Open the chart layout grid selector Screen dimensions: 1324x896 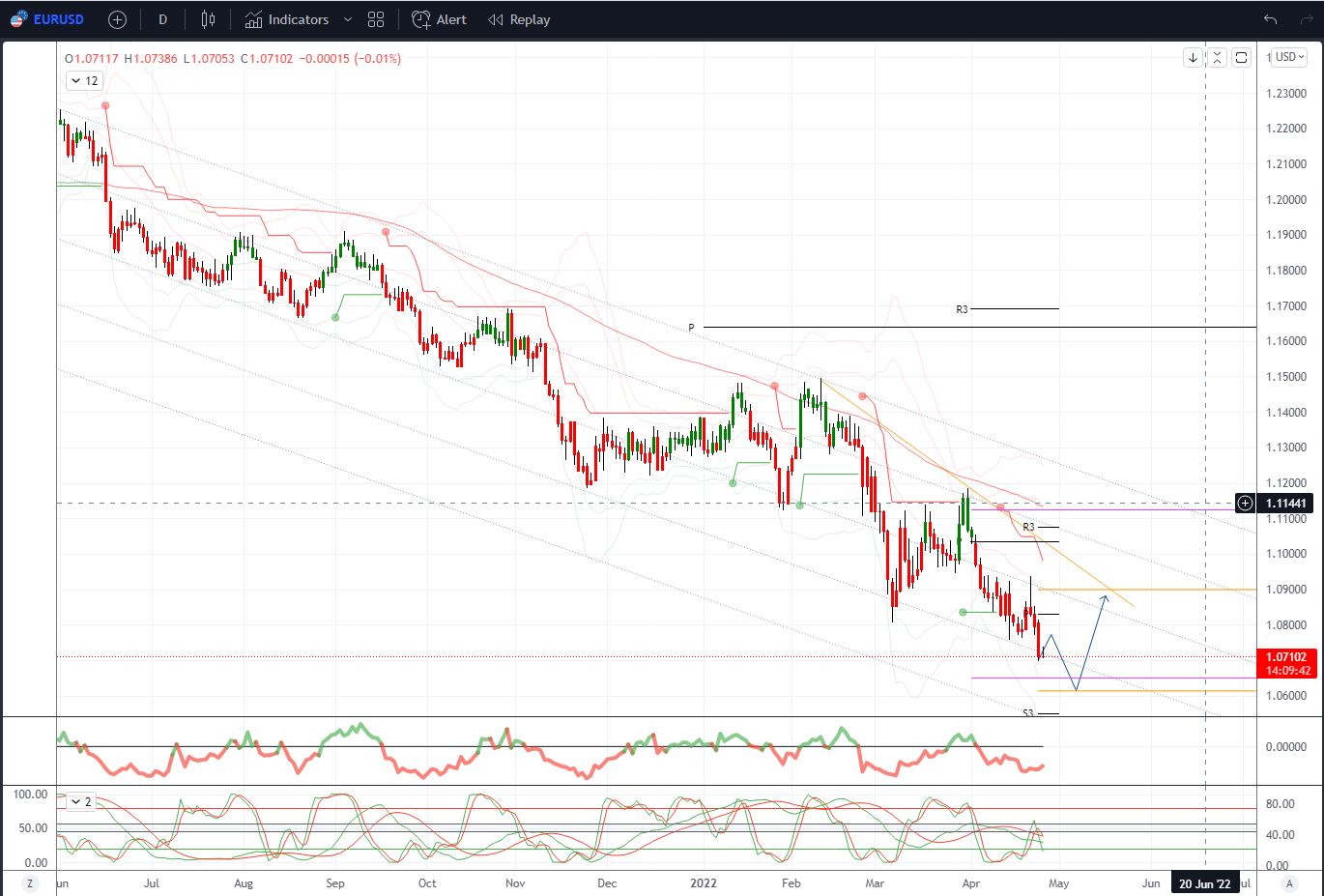pos(376,19)
